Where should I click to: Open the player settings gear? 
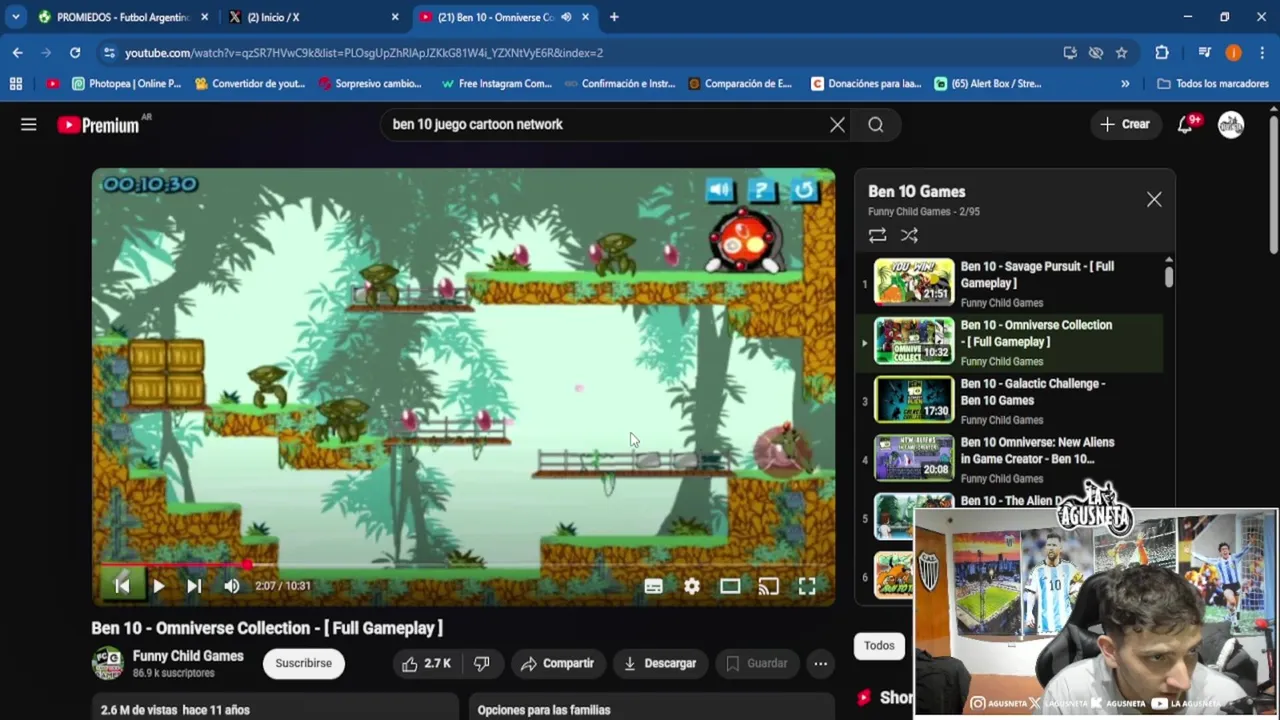point(692,587)
